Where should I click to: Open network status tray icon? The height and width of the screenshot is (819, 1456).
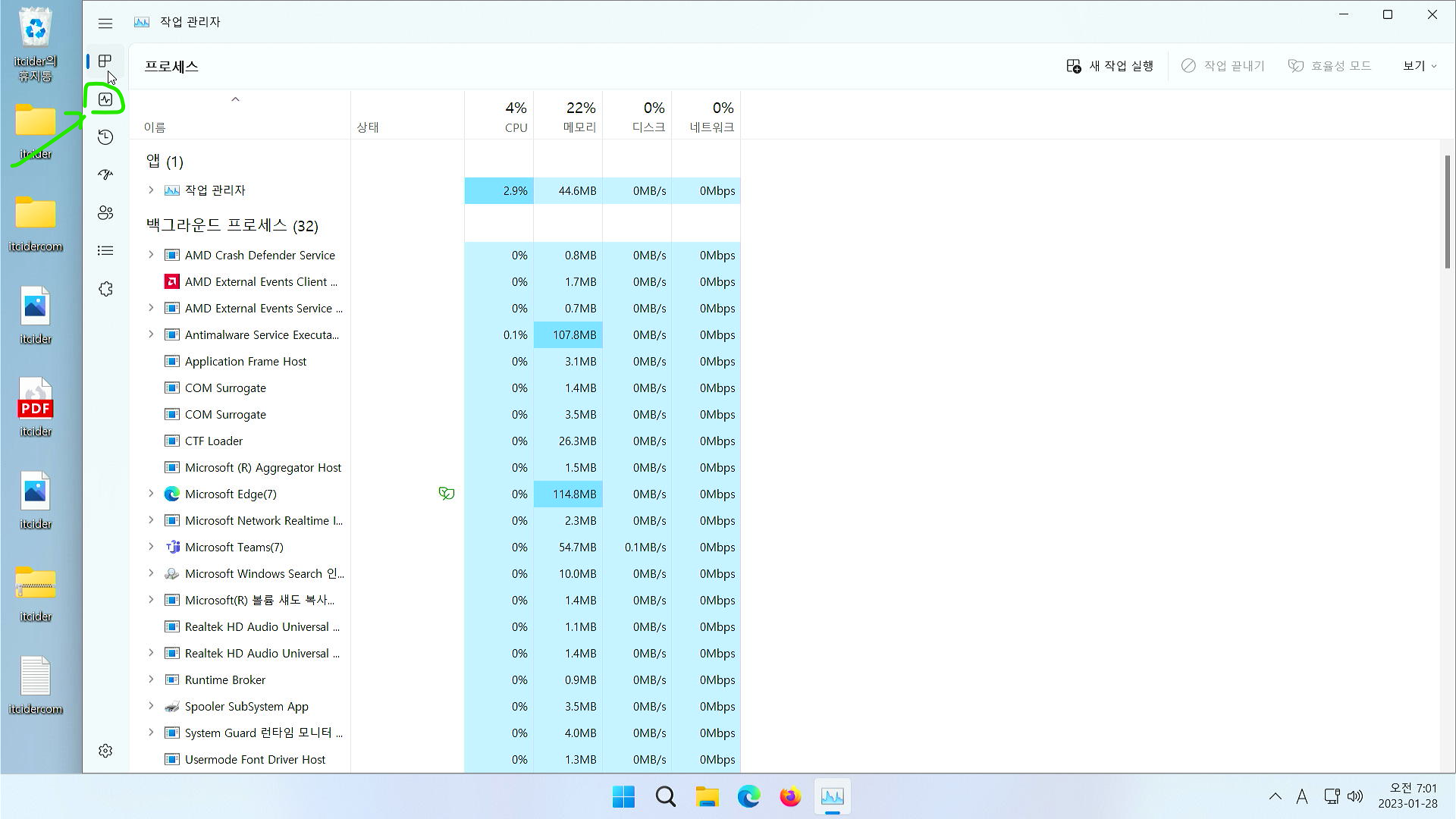tap(1331, 796)
